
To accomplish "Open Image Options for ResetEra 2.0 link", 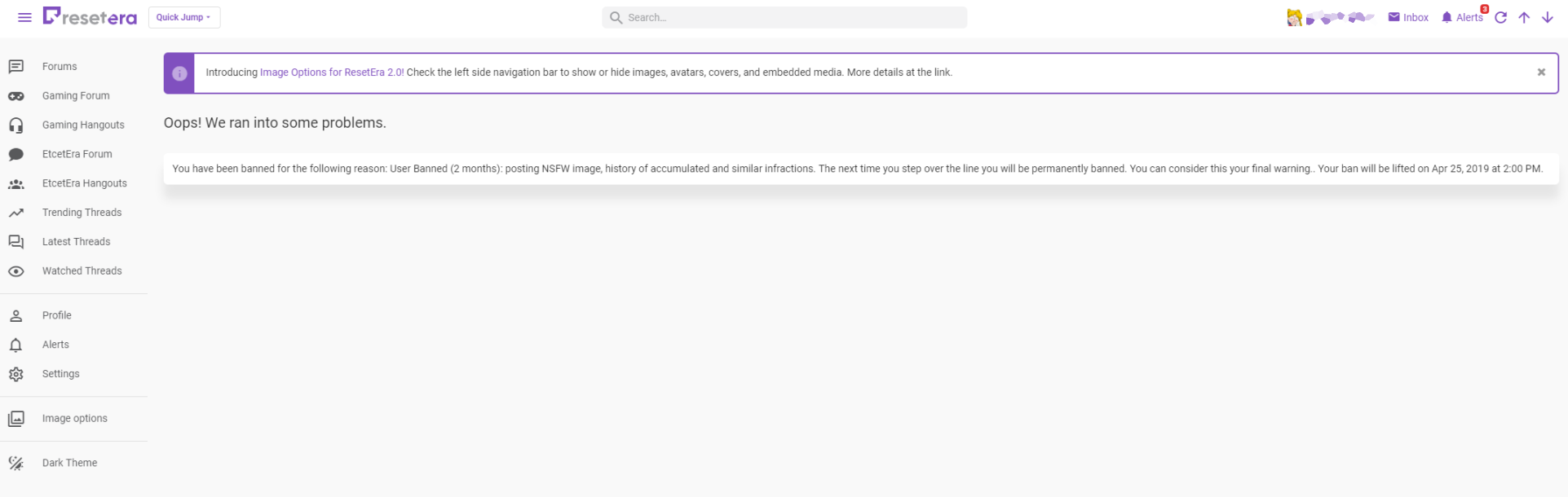I will pos(332,73).
